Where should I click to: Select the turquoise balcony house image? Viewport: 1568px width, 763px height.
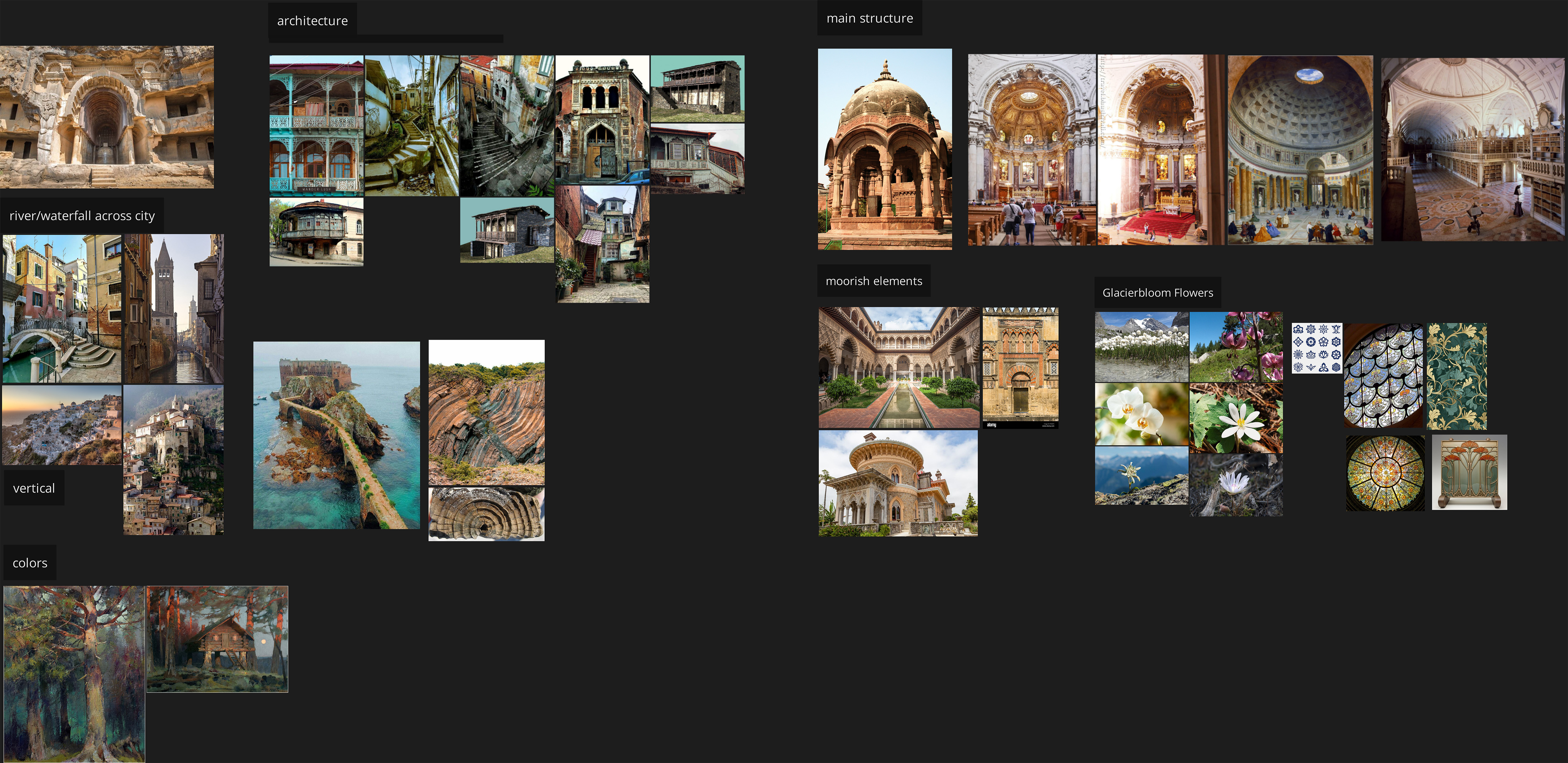pos(316,125)
